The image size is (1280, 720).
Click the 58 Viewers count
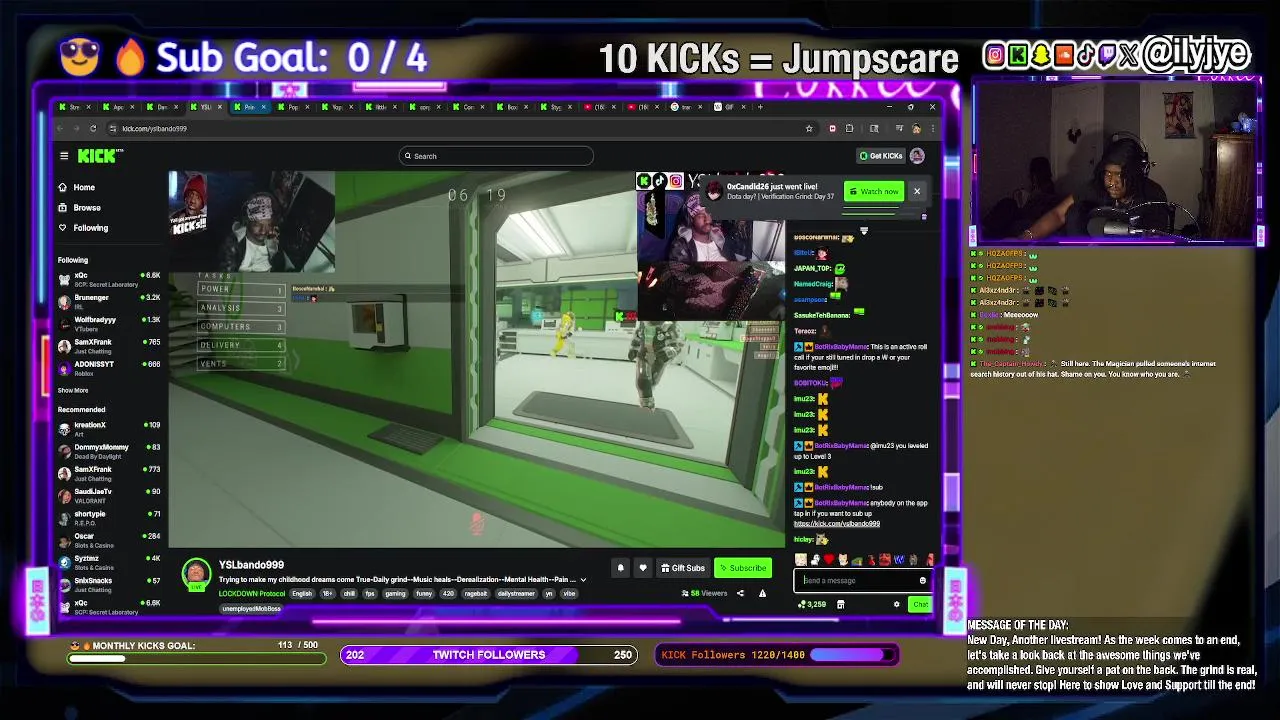tap(705, 593)
